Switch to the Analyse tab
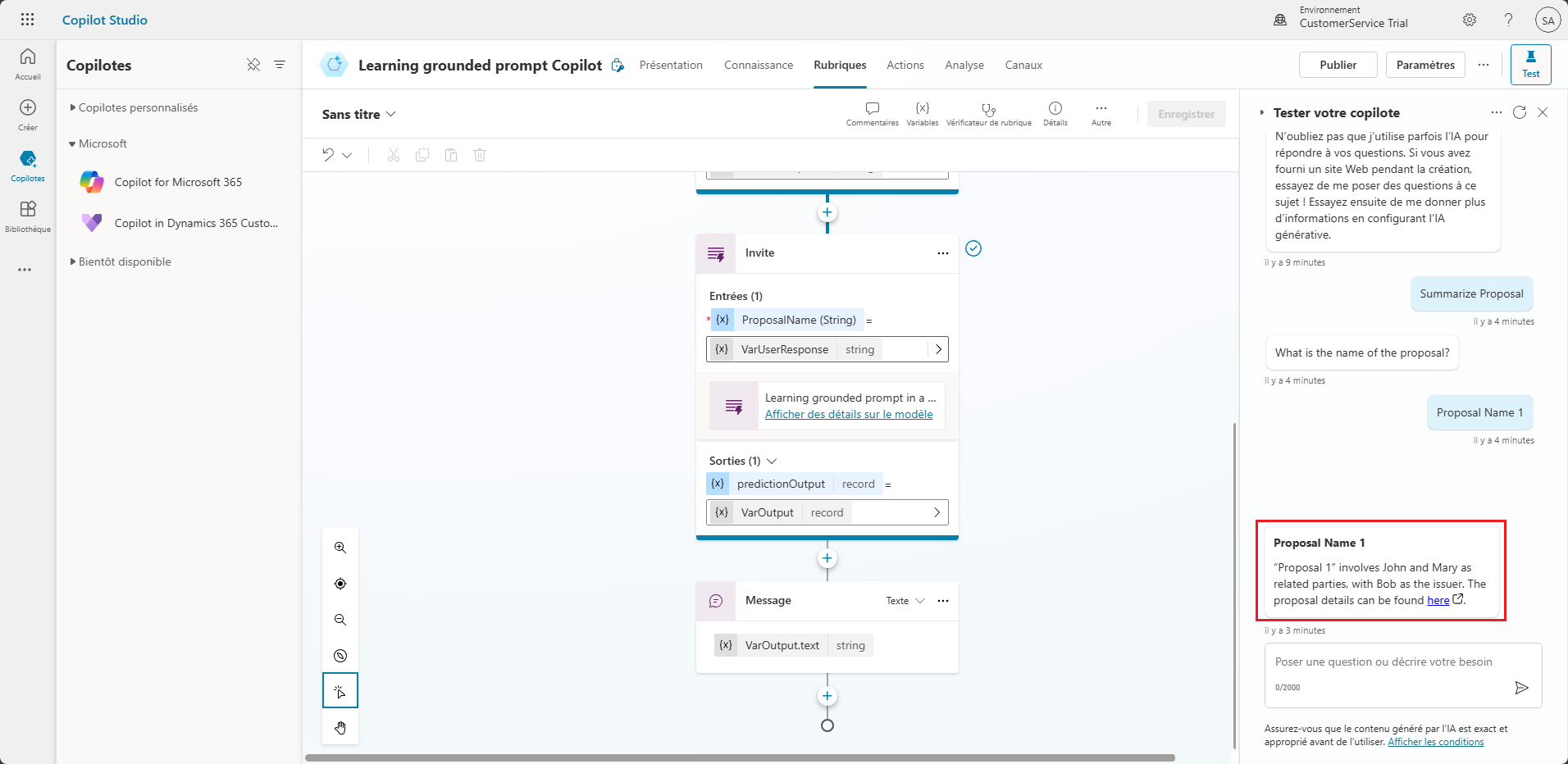Image resolution: width=1568 pixels, height=764 pixels. [x=964, y=65]
